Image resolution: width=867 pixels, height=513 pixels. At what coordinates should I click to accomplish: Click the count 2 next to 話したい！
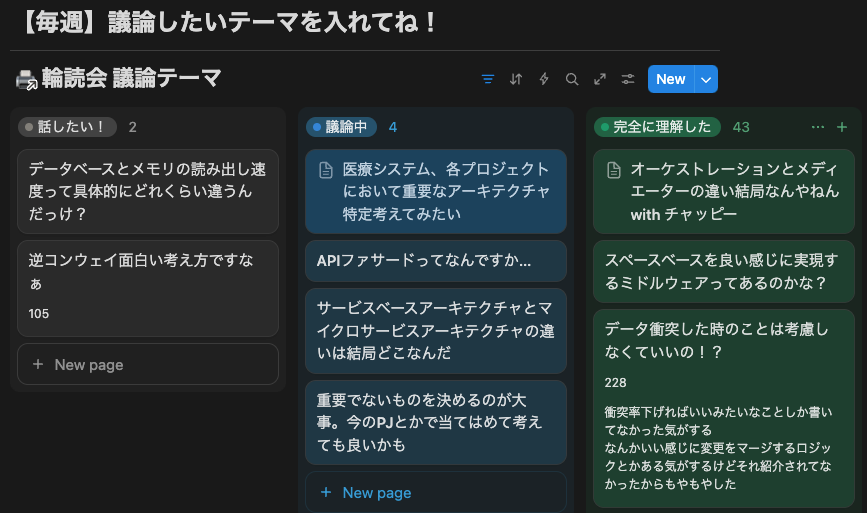click(x=133, y=127)
